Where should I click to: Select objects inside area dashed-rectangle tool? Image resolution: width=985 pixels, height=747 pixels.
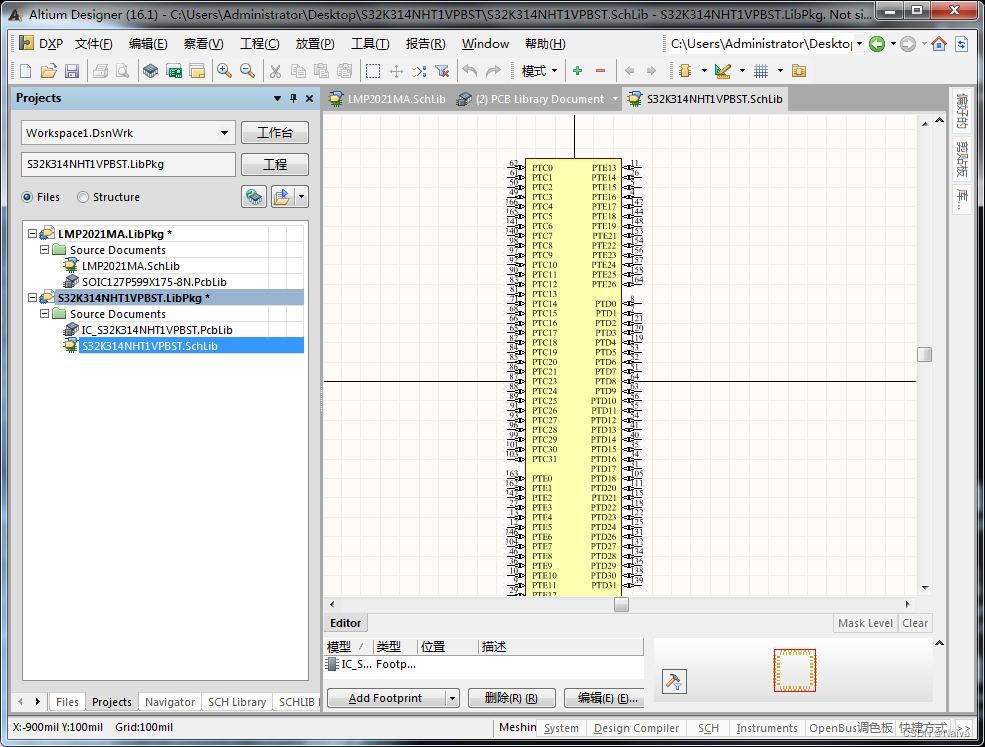click(x=373, y=71)
